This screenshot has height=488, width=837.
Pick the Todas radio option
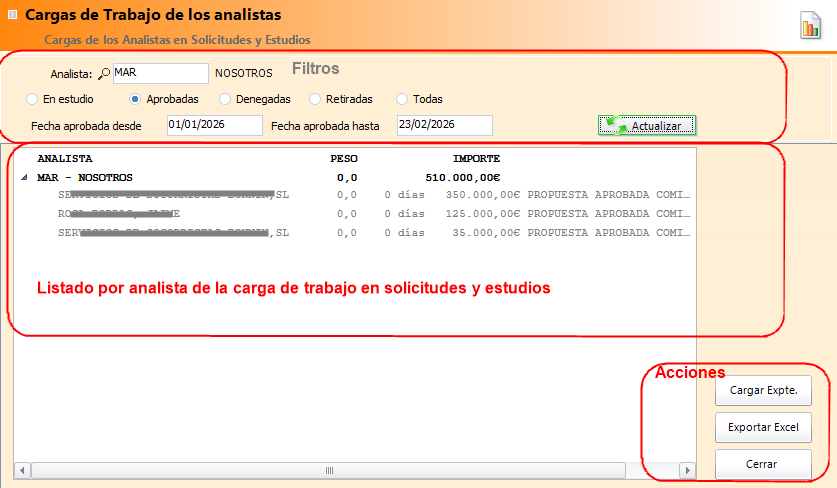402,99
